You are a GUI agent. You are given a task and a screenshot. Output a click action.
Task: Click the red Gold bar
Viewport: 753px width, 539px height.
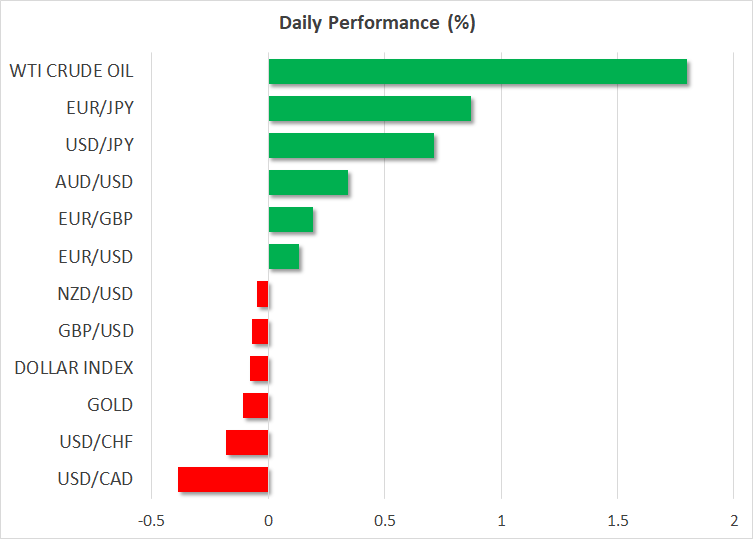pos(256,405)
